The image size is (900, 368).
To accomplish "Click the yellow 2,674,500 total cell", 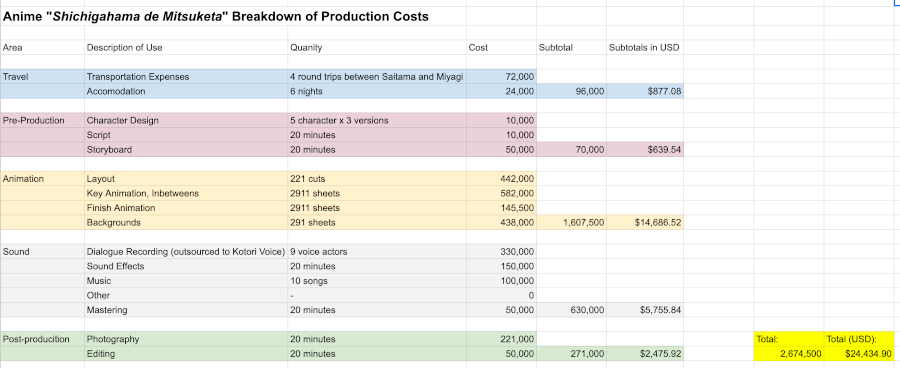I will [789, 354].
